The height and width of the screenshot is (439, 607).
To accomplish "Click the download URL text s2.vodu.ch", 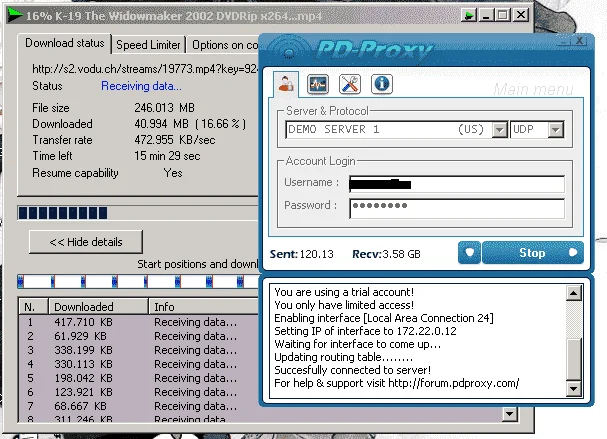I will click(145, 69).
